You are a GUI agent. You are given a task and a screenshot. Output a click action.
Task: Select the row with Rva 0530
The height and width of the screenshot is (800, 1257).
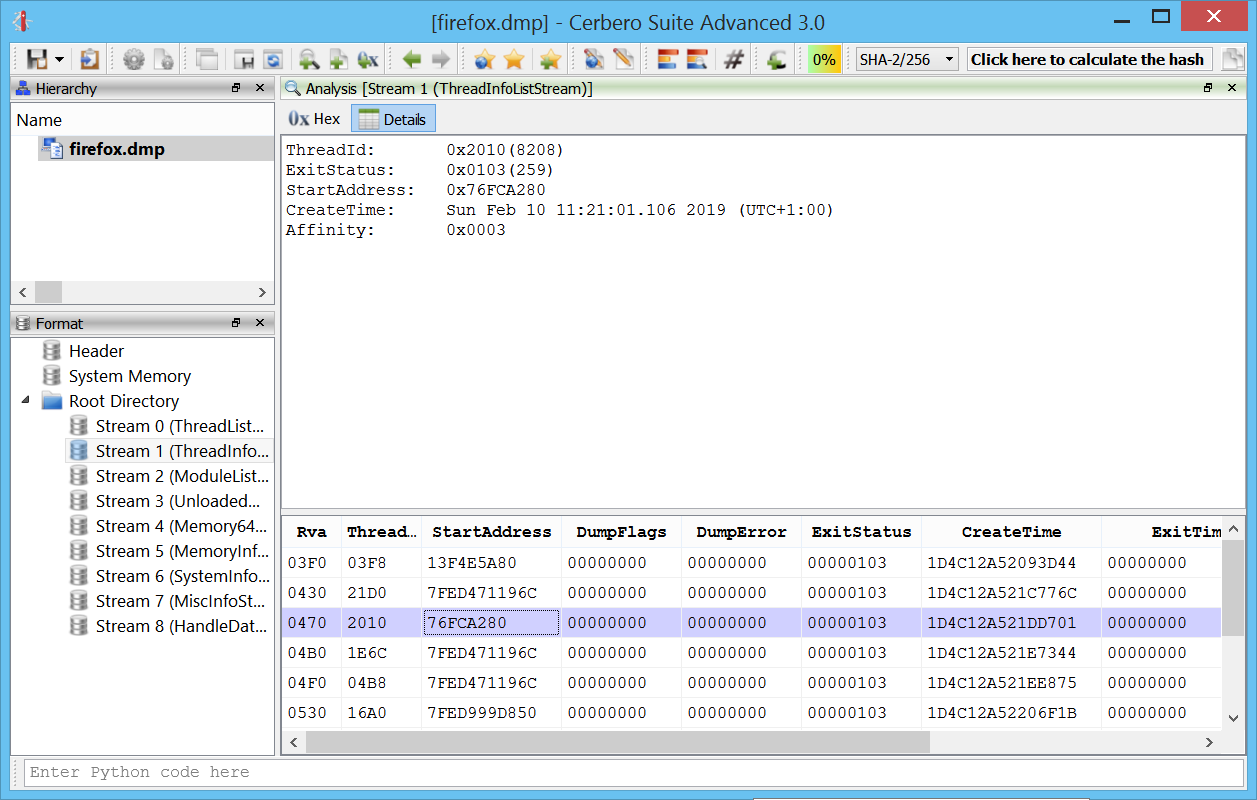pos(752,713)
